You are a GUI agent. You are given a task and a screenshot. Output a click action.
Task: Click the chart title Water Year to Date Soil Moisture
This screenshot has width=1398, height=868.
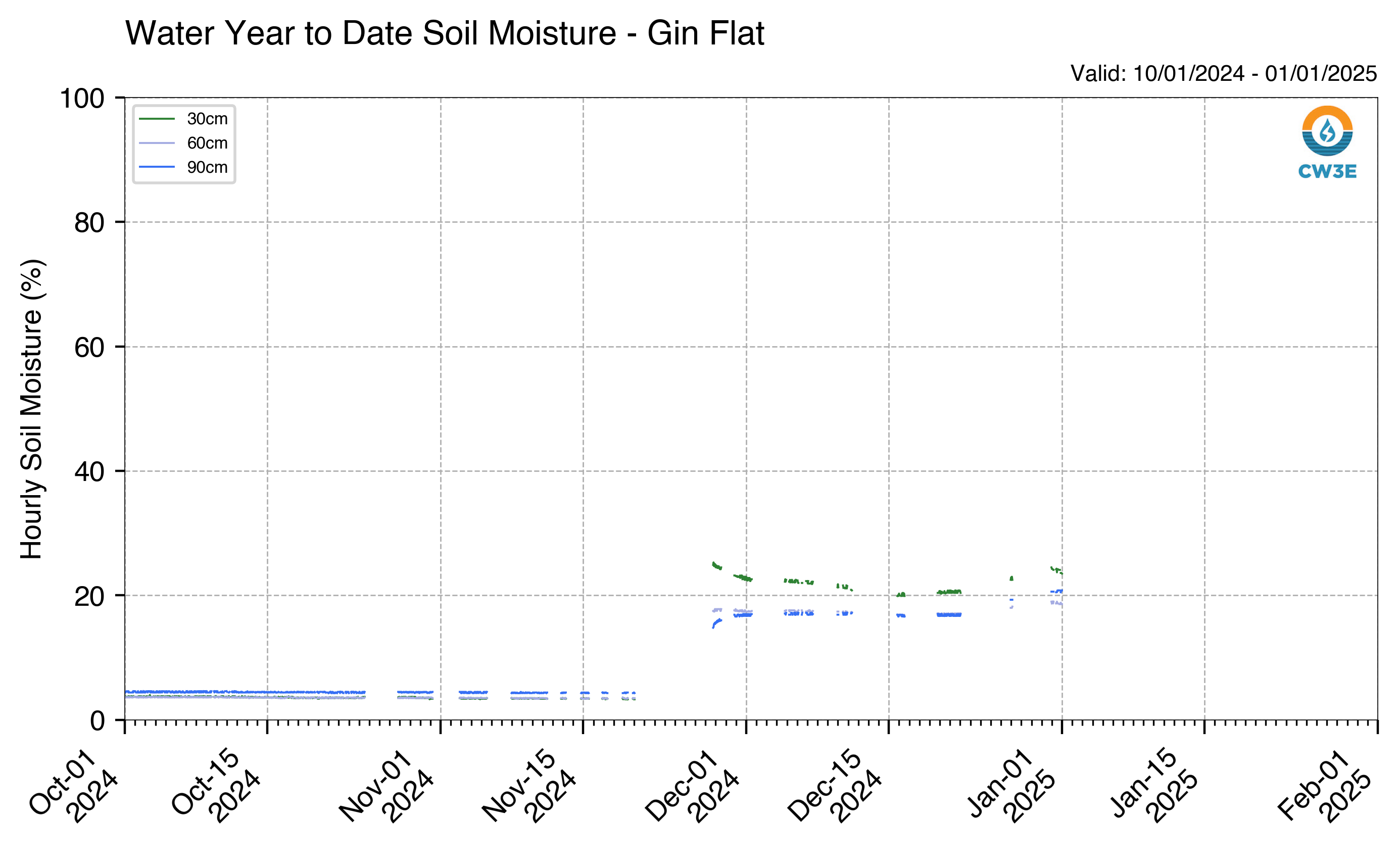pyautogui.click(x=445, y=33)
